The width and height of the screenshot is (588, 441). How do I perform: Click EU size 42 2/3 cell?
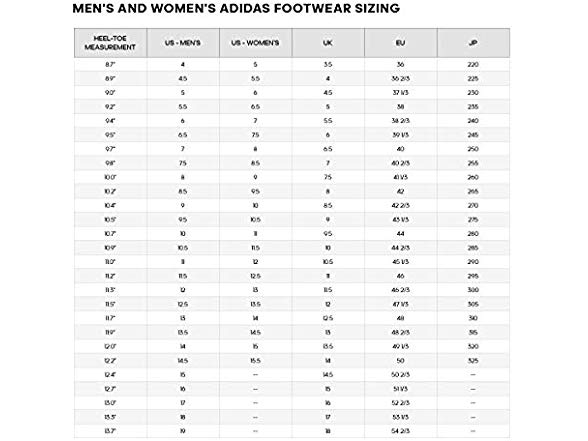(x=400, y=206)
